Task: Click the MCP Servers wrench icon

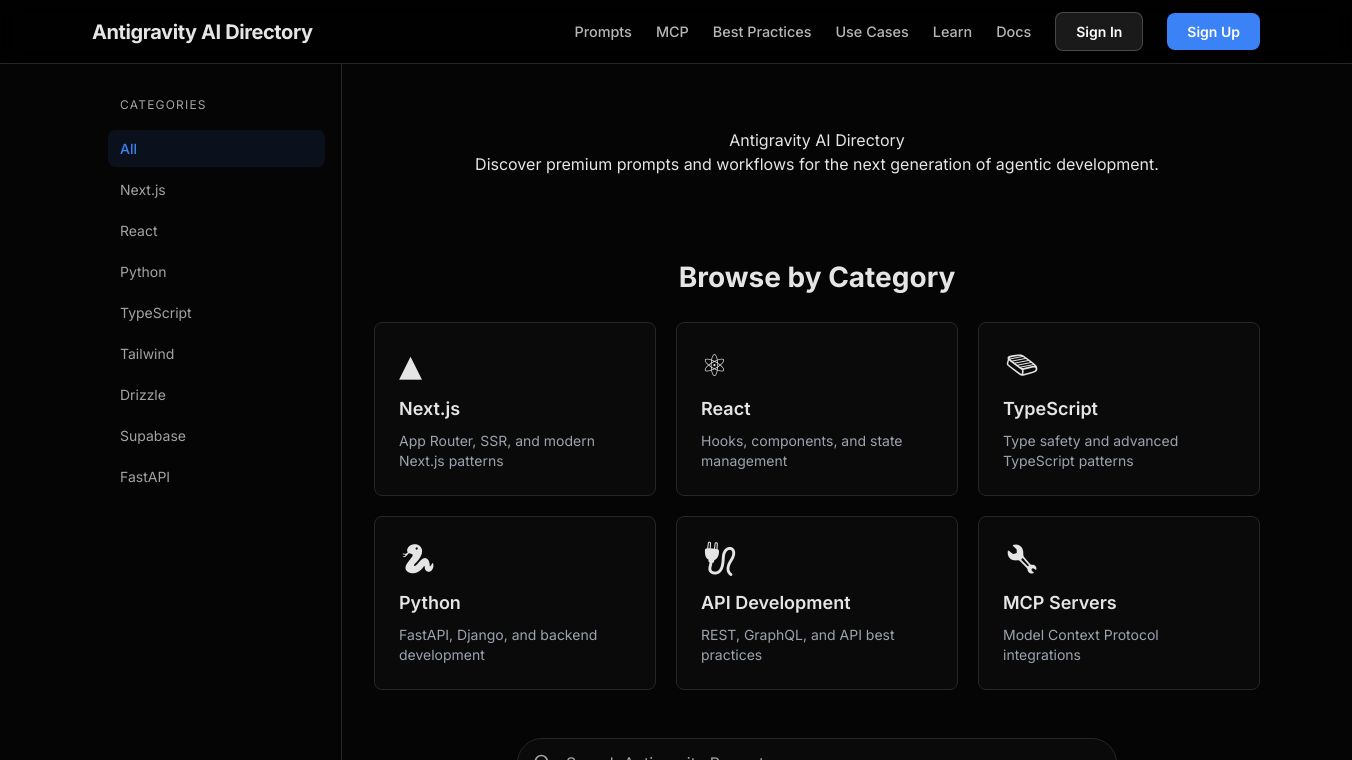Action: pyautogui.click(x=1021, y=559)
